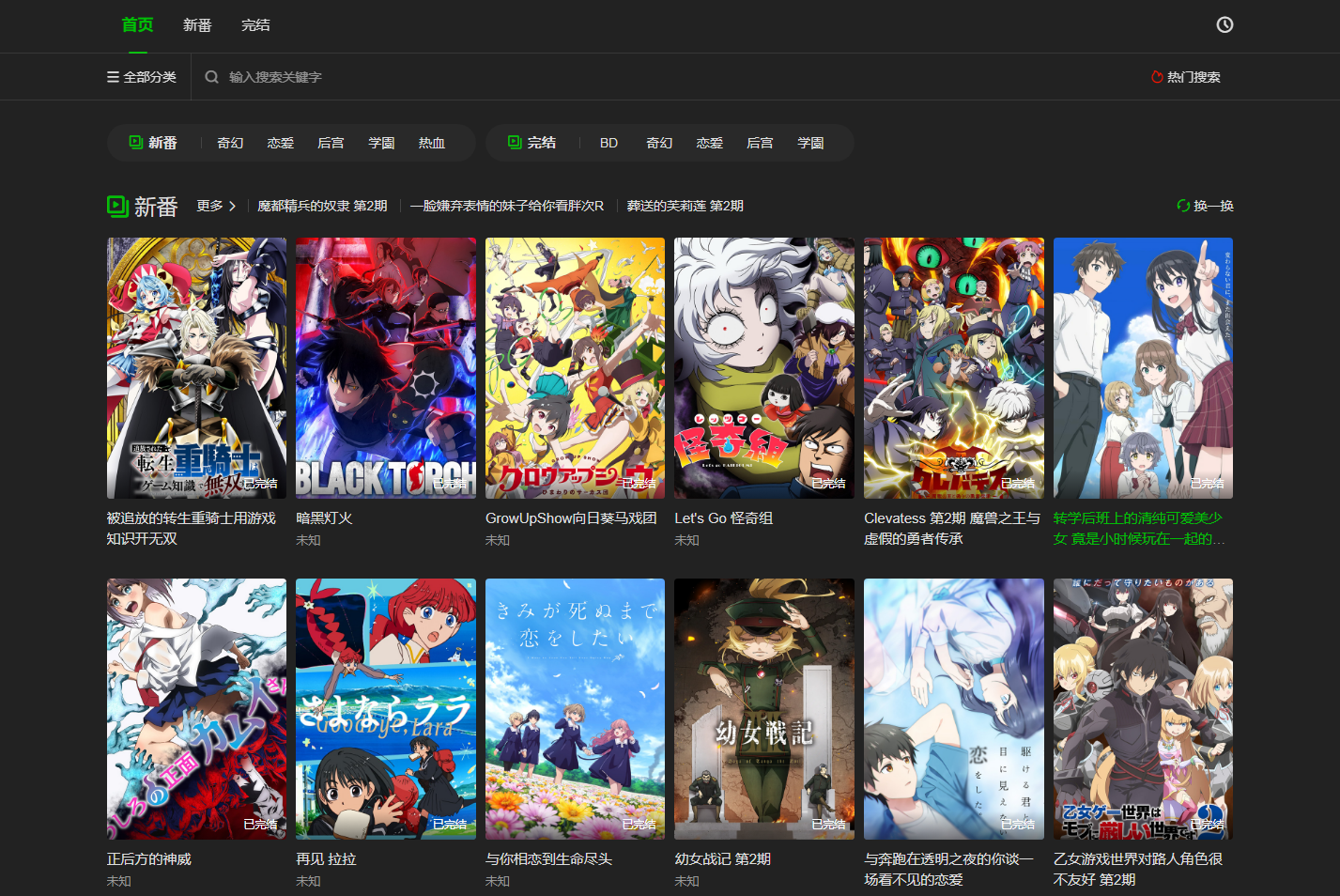The image size is (1340, 896).
Task: Open the 魔都精兵的奴隶 第2期 link
Action: click(322, 206)
